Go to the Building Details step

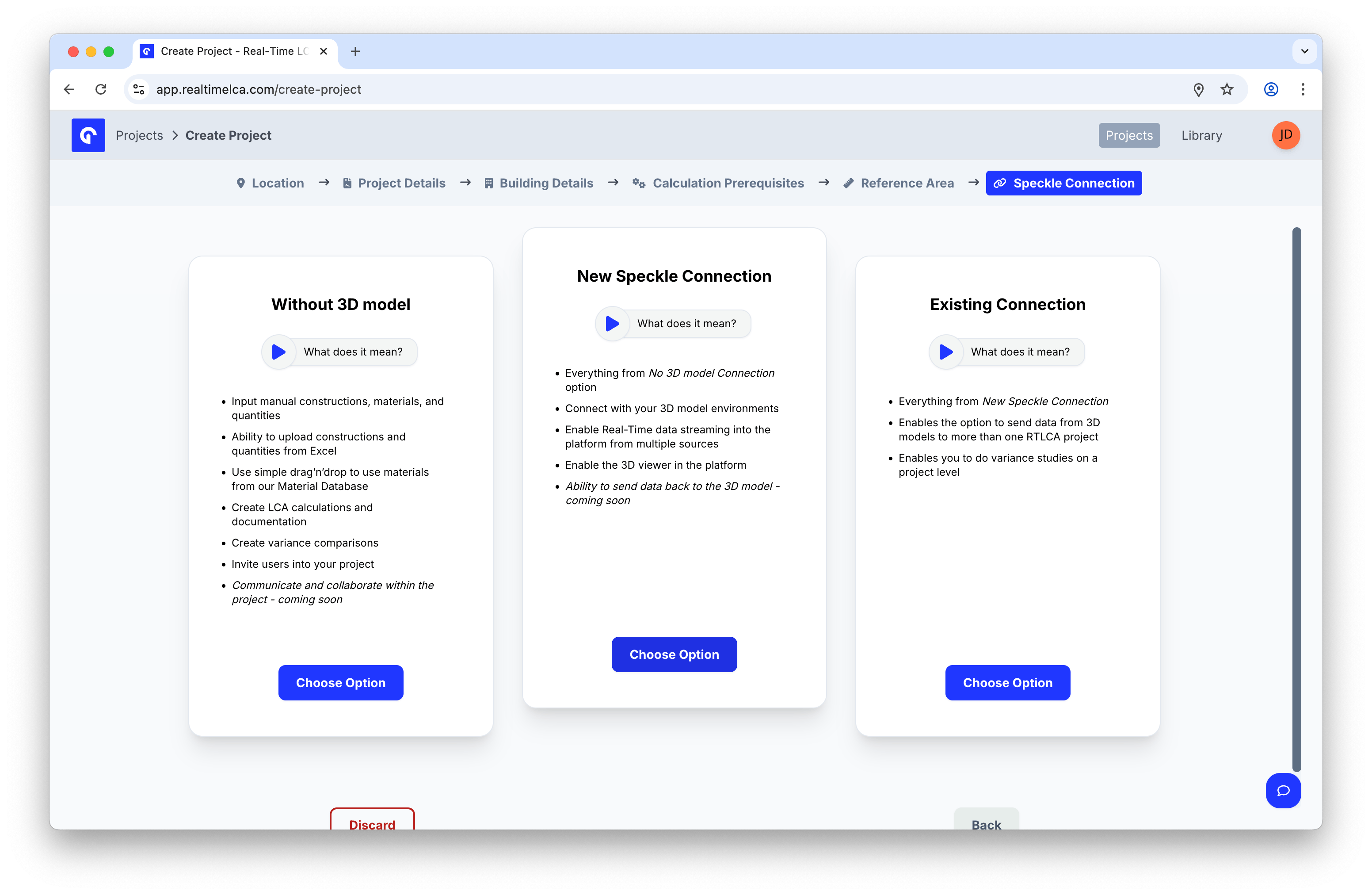[538, 183]
